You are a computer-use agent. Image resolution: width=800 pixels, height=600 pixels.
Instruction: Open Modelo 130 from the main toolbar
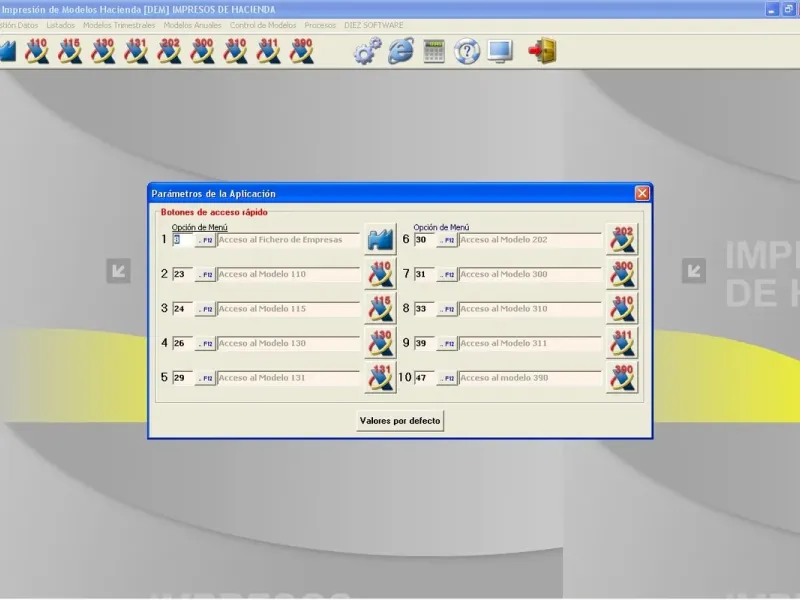(x=103, y=51)
